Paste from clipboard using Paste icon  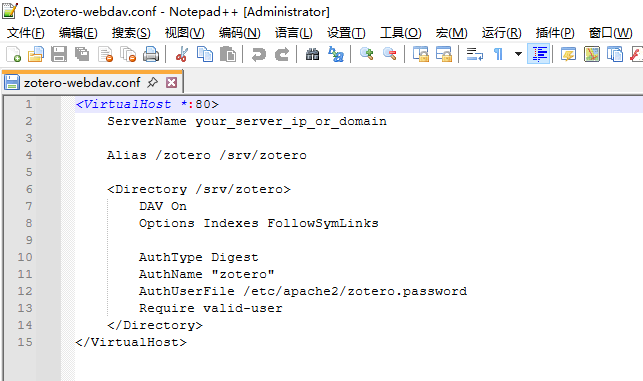[228, 54]
